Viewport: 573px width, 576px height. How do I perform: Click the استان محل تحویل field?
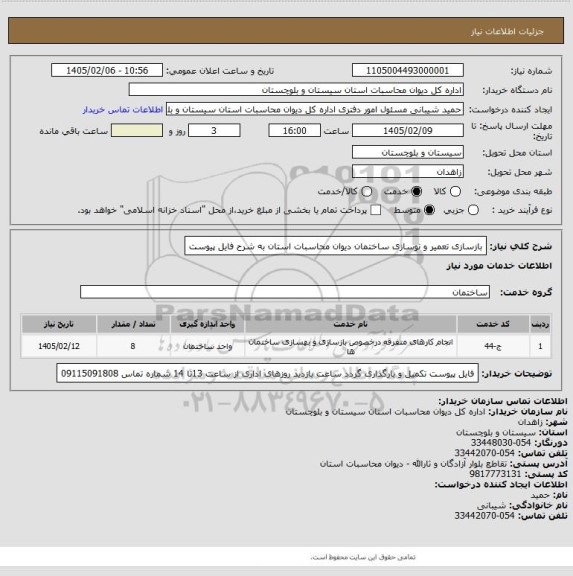408,152
